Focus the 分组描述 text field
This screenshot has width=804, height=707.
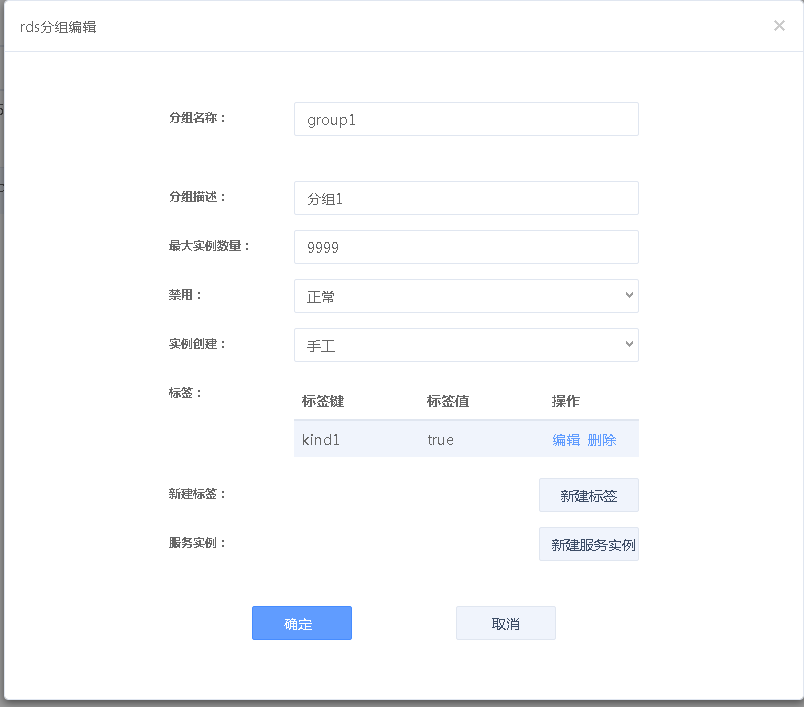tap(466, 198)
